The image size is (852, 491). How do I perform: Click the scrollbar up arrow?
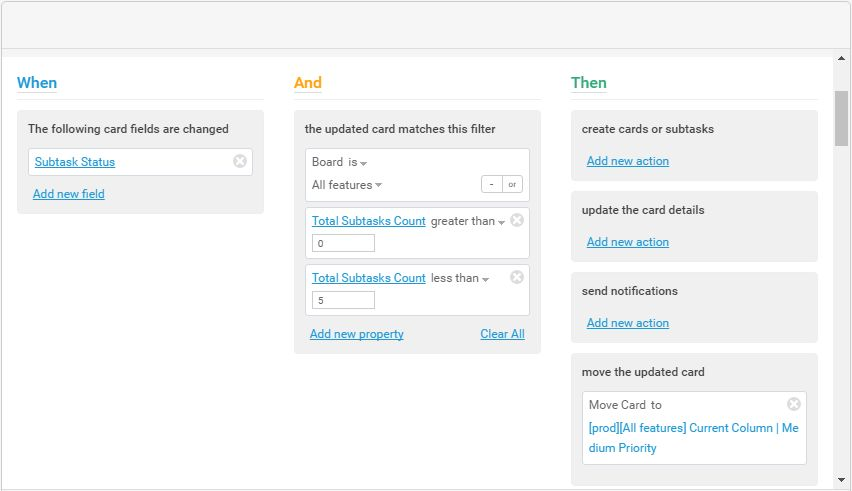coord(842,60)
